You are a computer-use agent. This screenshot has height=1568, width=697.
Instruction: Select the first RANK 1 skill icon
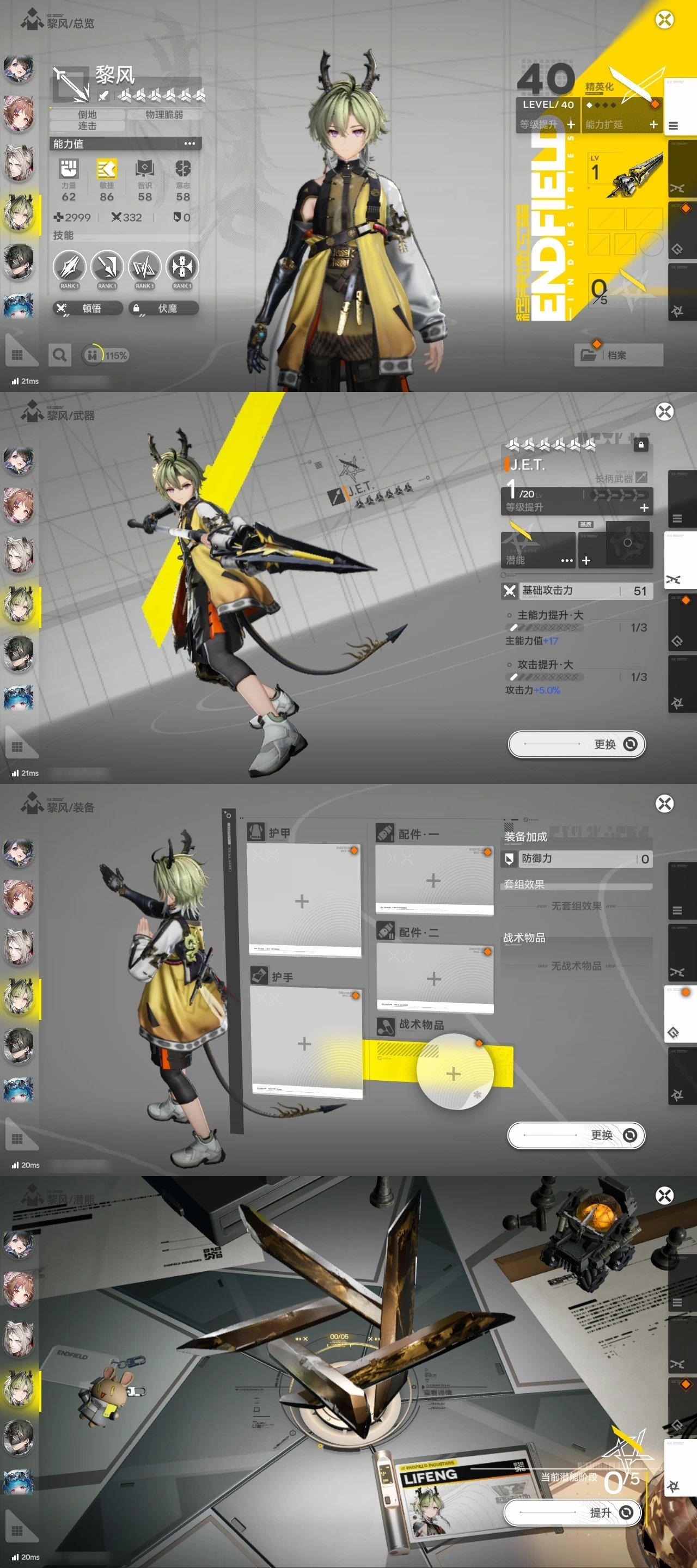point(69,268)
